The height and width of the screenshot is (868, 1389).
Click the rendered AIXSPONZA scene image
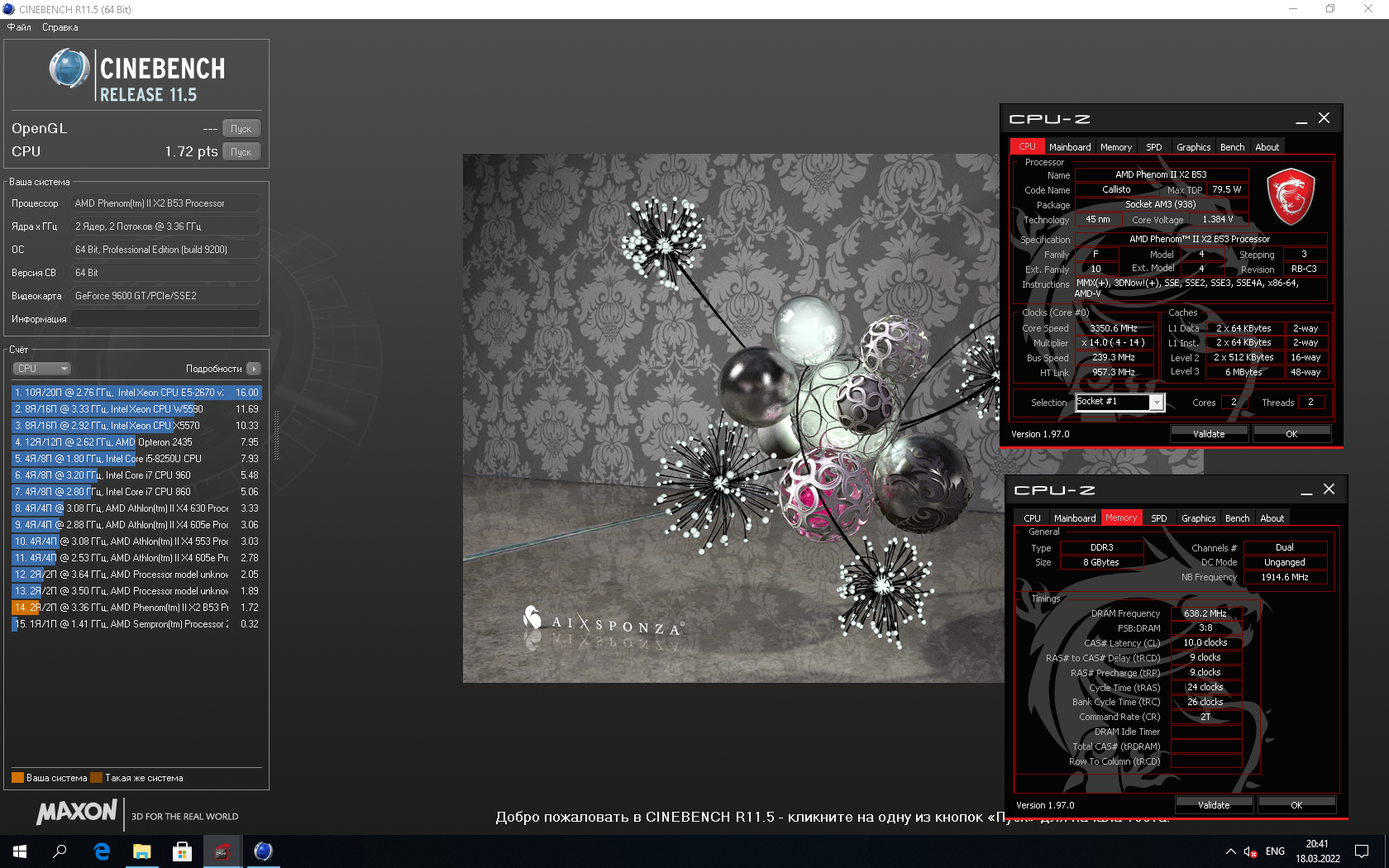pyautogui.click(x=731, y=417)
